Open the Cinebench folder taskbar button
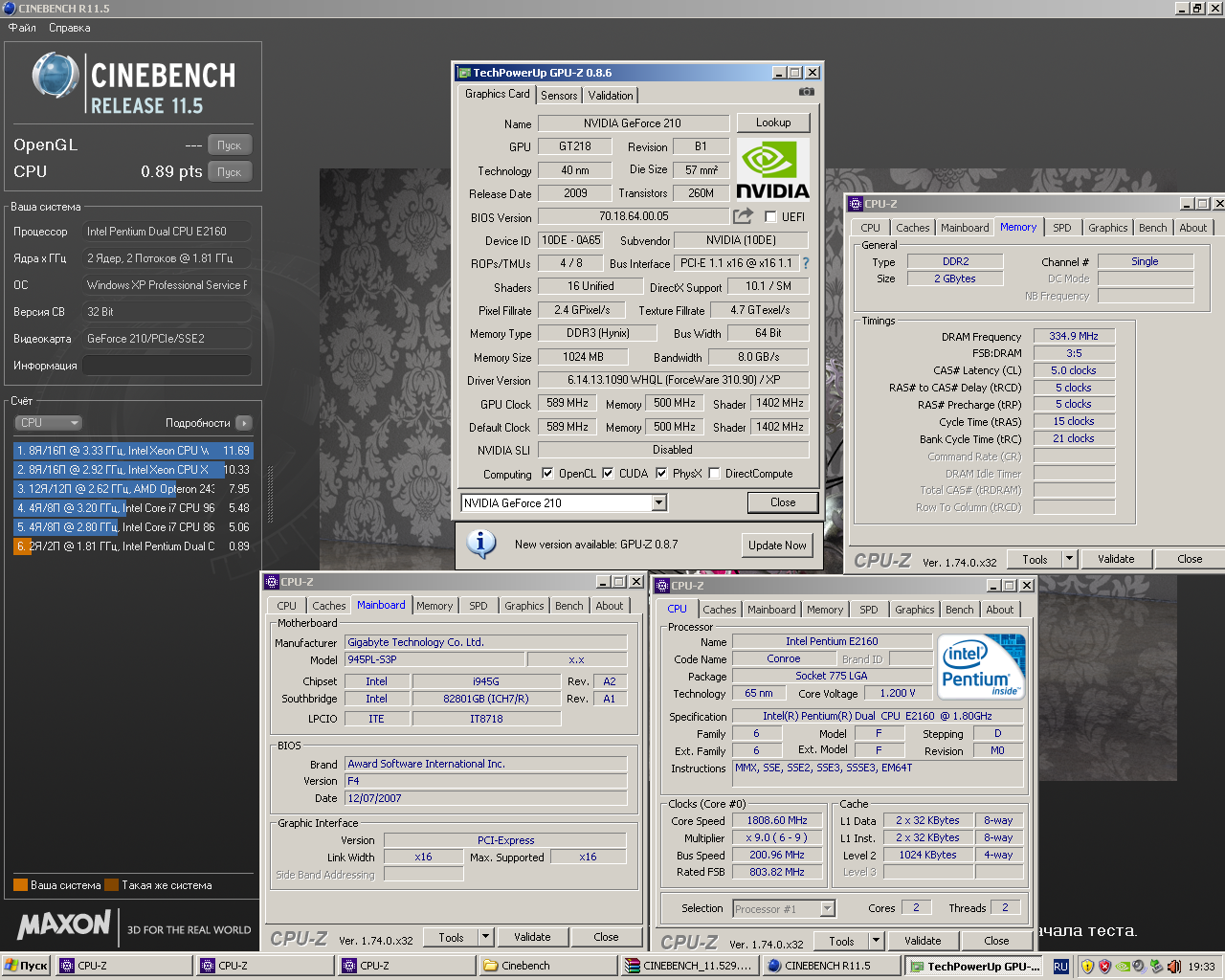Screen dimensions: 1225x980 (x=546, y=966)
